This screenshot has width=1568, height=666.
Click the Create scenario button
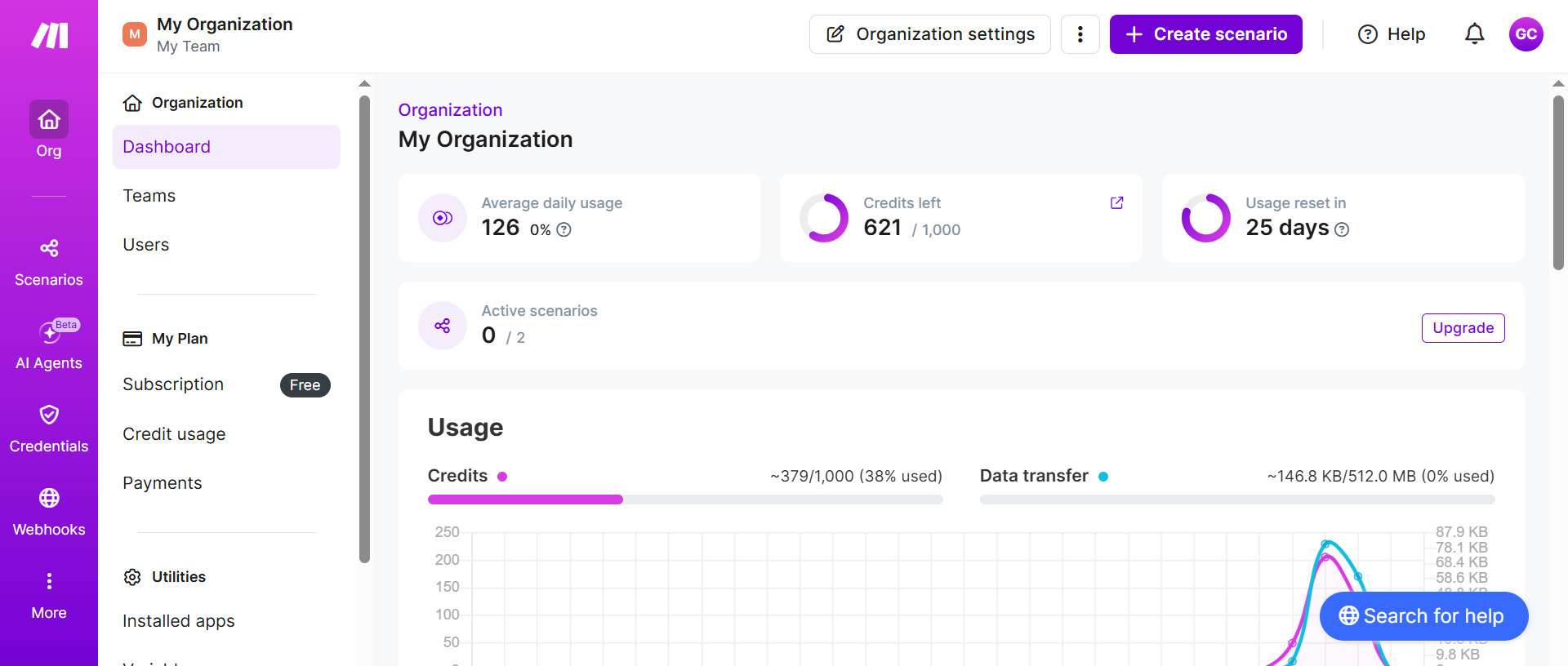coord(1205,34)
